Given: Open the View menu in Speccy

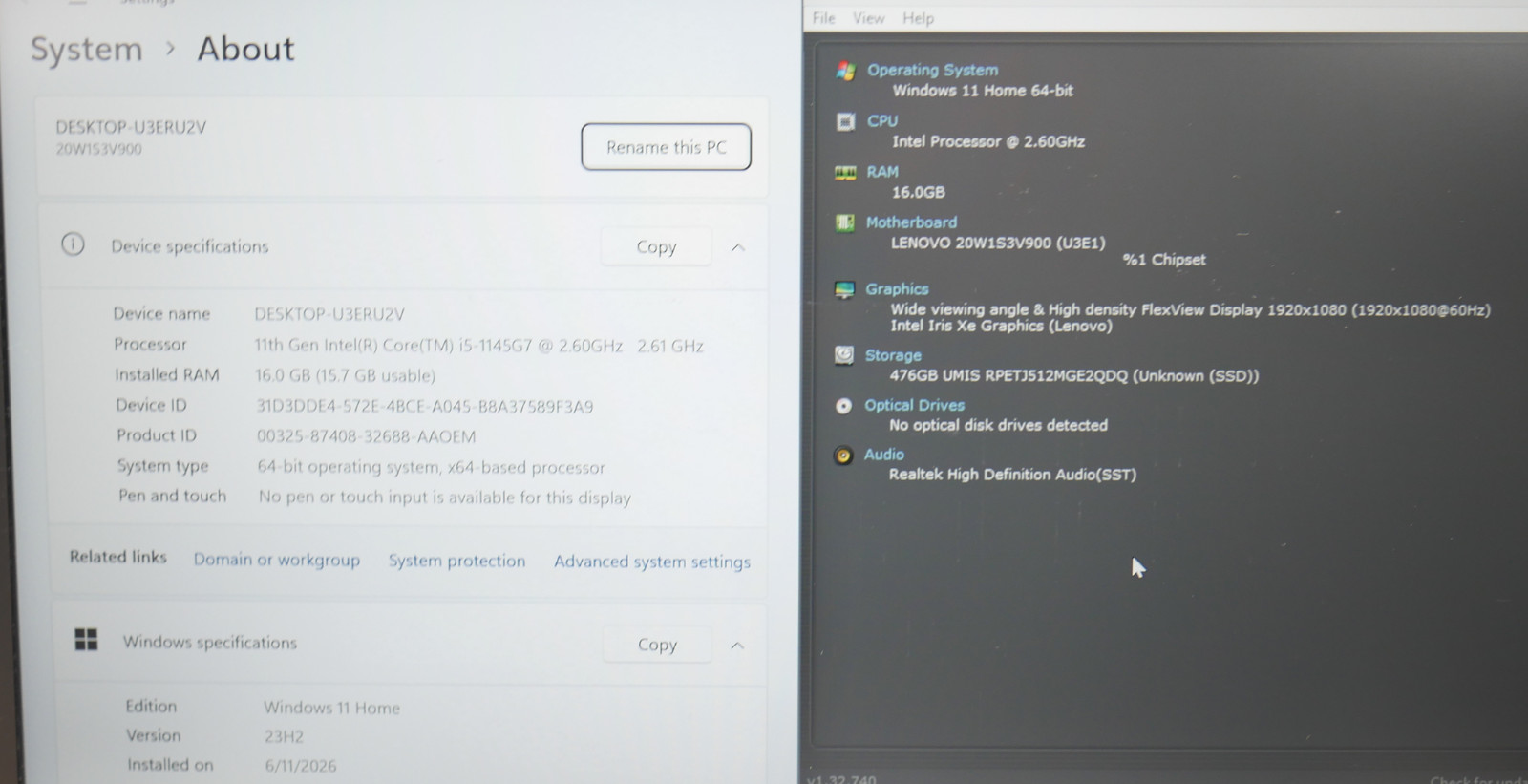Looking at the screenshot, I should (x=868, y=18).
